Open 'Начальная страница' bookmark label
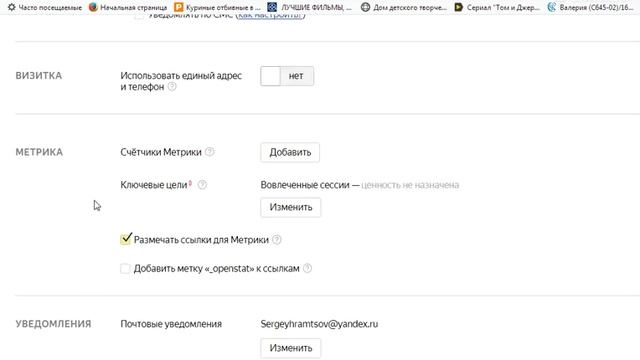Viewport: 640px width, 360px height. [133, 7]
